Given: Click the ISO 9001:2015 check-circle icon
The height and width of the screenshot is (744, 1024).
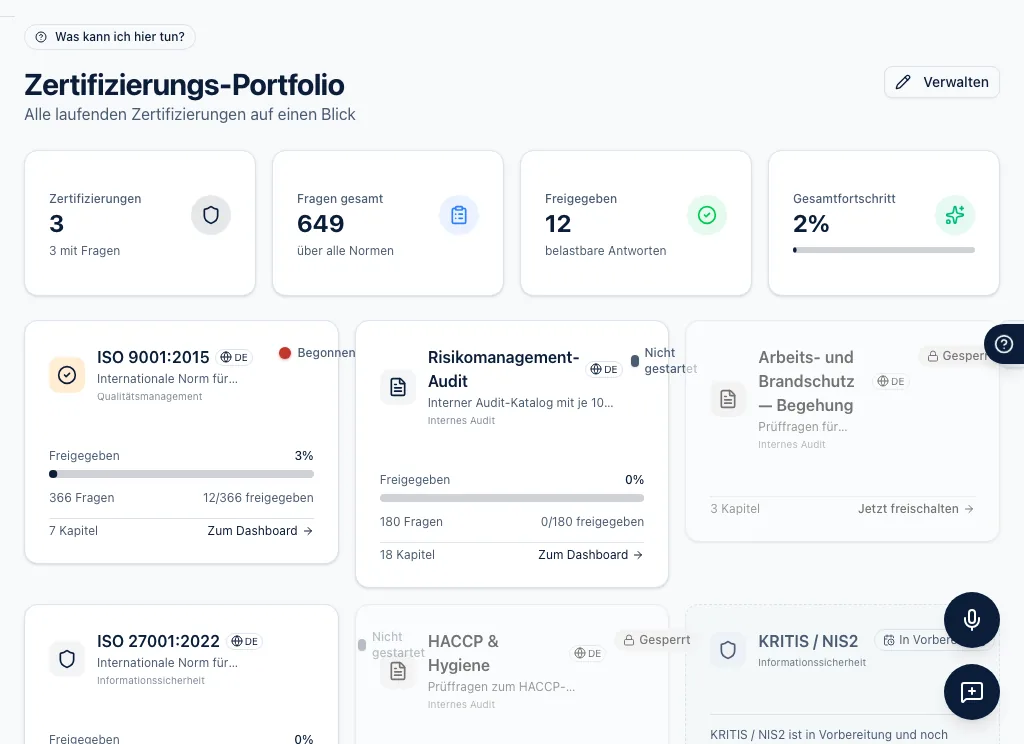Looking at the screenshot, I should pos(67,375).
